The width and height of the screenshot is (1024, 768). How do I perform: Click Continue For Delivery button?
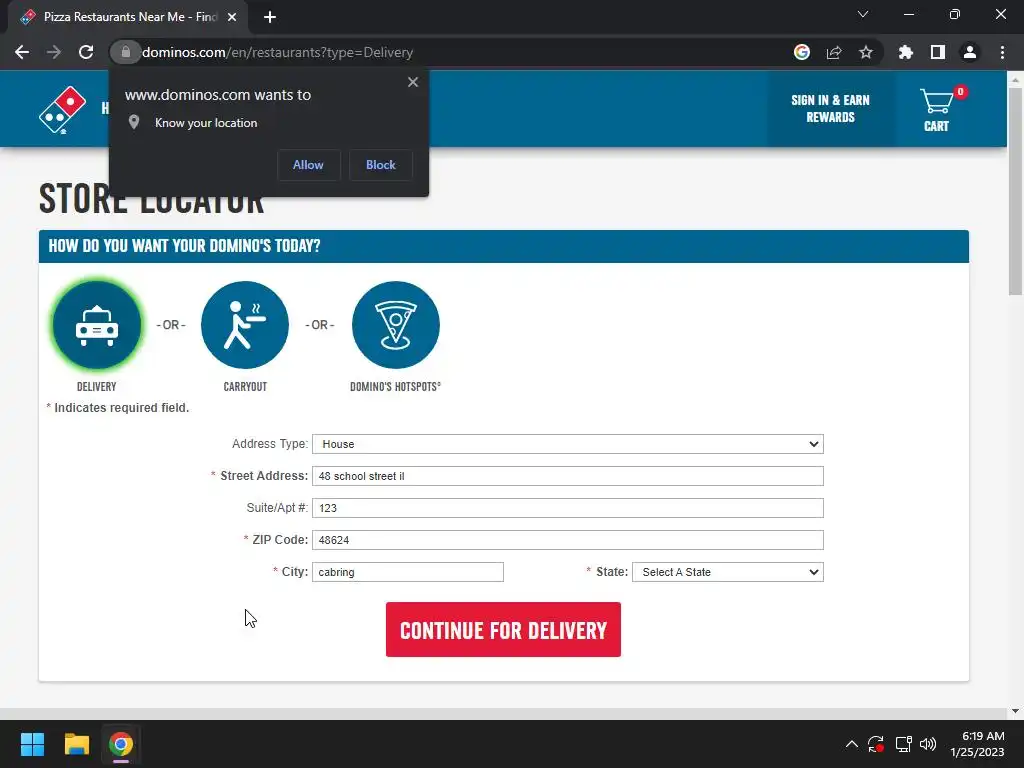(503, 630)
